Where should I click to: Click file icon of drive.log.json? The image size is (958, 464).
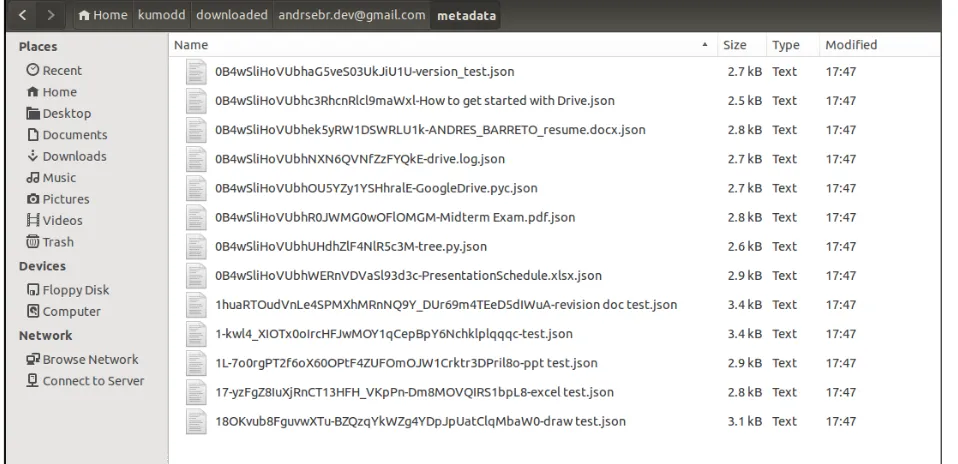click(x=197, y=159)
